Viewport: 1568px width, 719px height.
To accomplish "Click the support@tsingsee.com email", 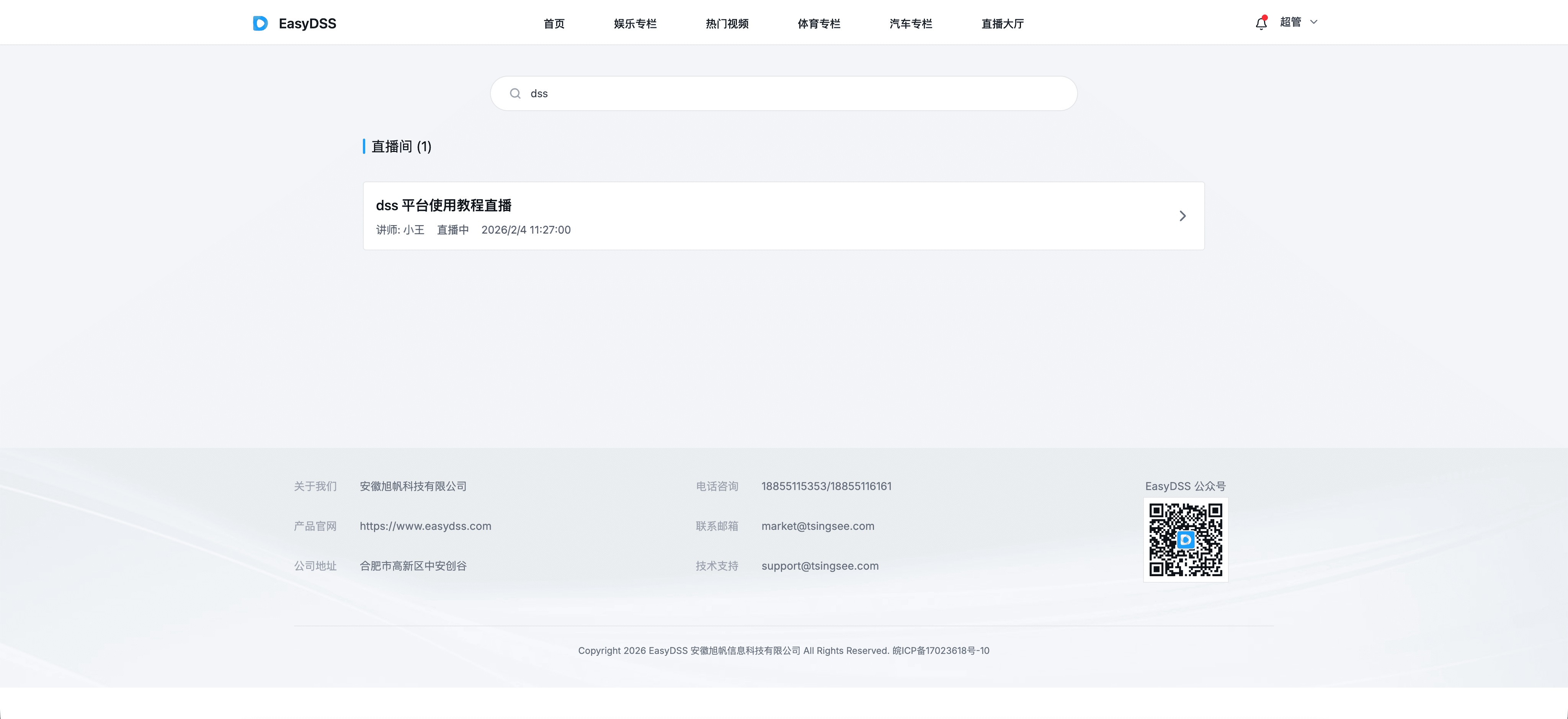I will point(820,565).
